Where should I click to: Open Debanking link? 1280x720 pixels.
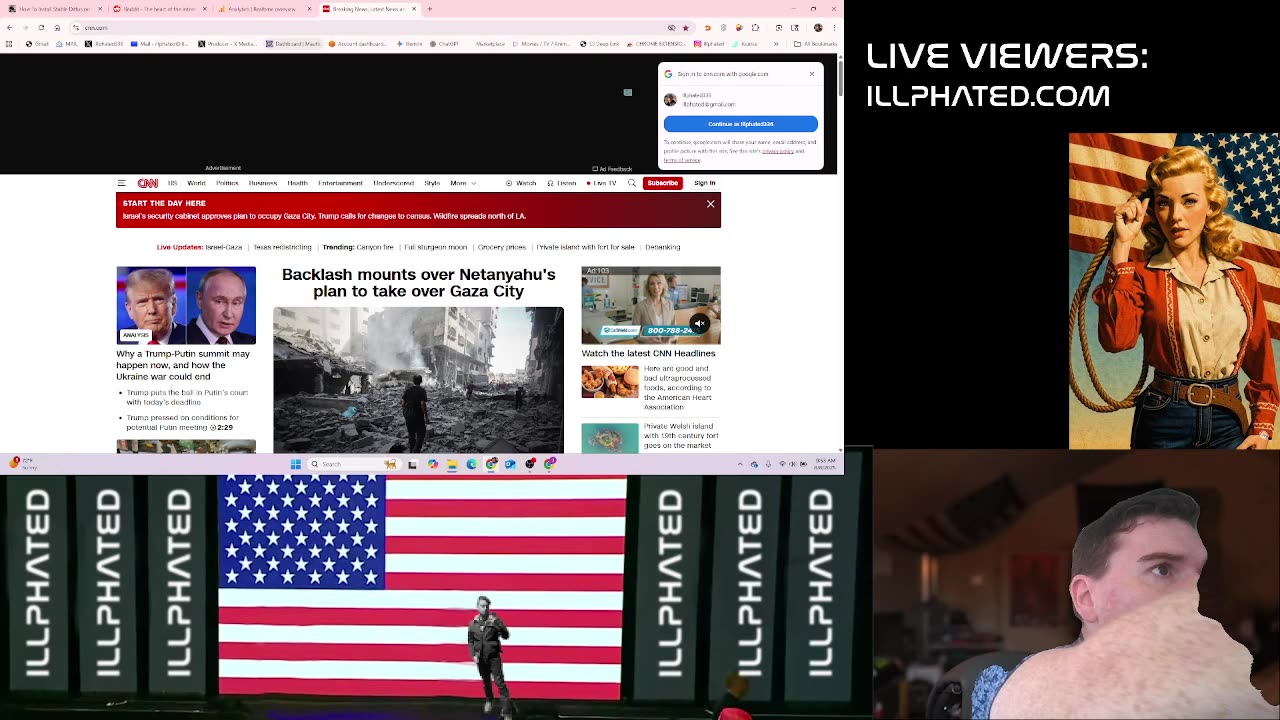(x=662, y=247)
